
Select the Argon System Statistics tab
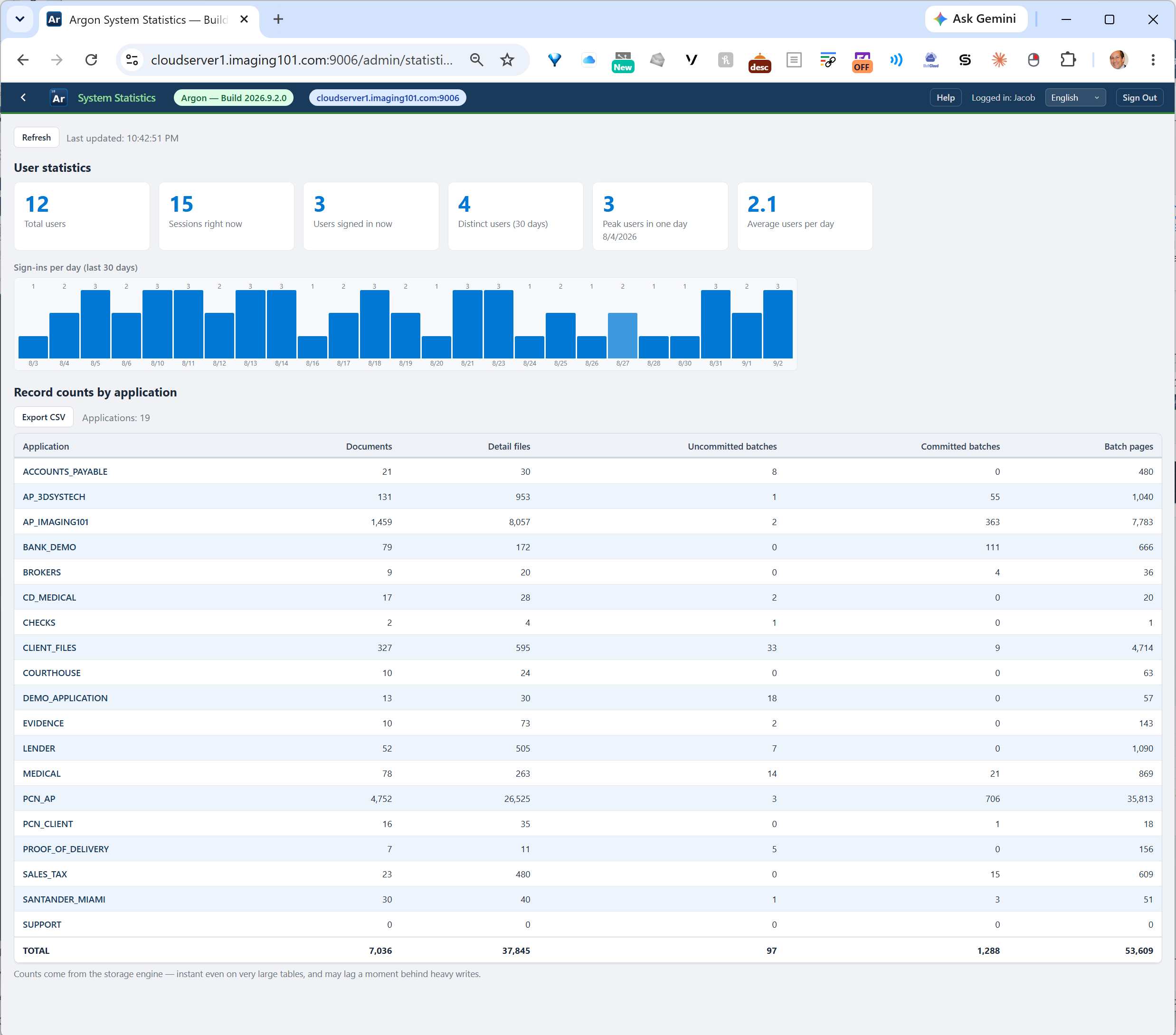click(148, 19)
